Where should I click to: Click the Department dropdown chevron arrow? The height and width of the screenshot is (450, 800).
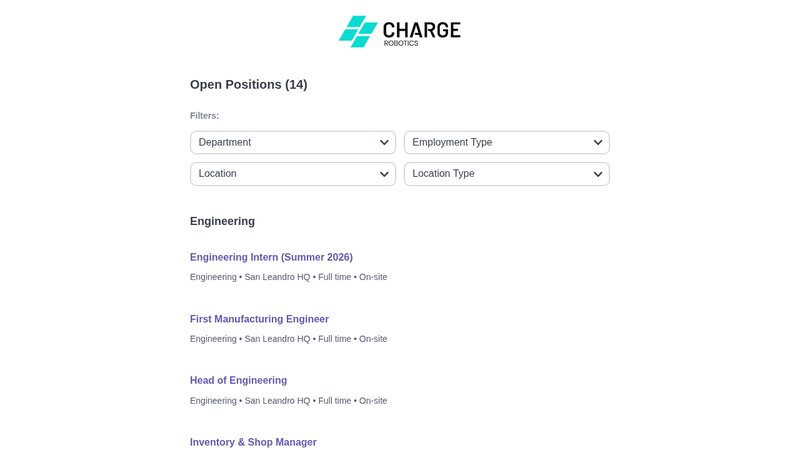pyautogui.click(x=384, y=142)
